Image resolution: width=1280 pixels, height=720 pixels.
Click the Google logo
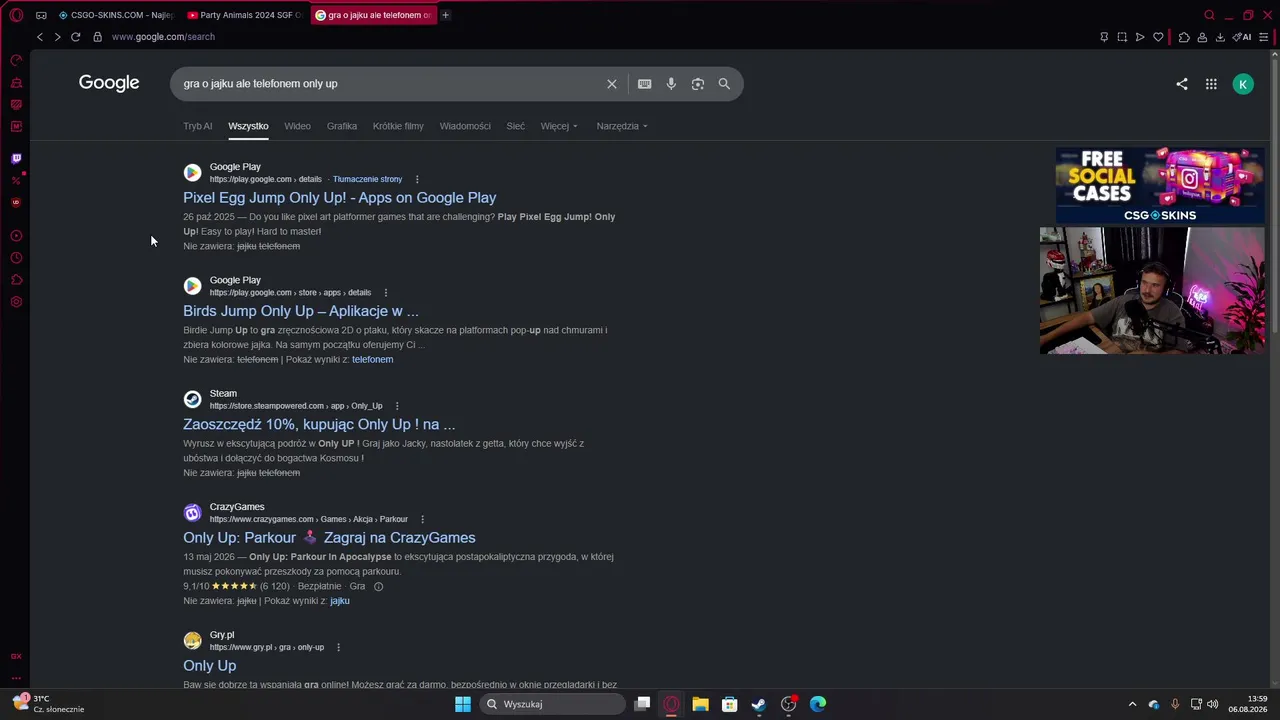tap(109, 83)
